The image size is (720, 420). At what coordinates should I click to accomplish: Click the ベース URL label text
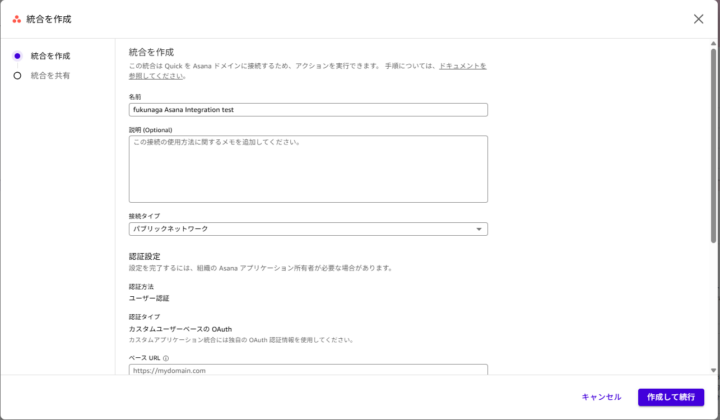pyautogui.click(x=144, y=357)
